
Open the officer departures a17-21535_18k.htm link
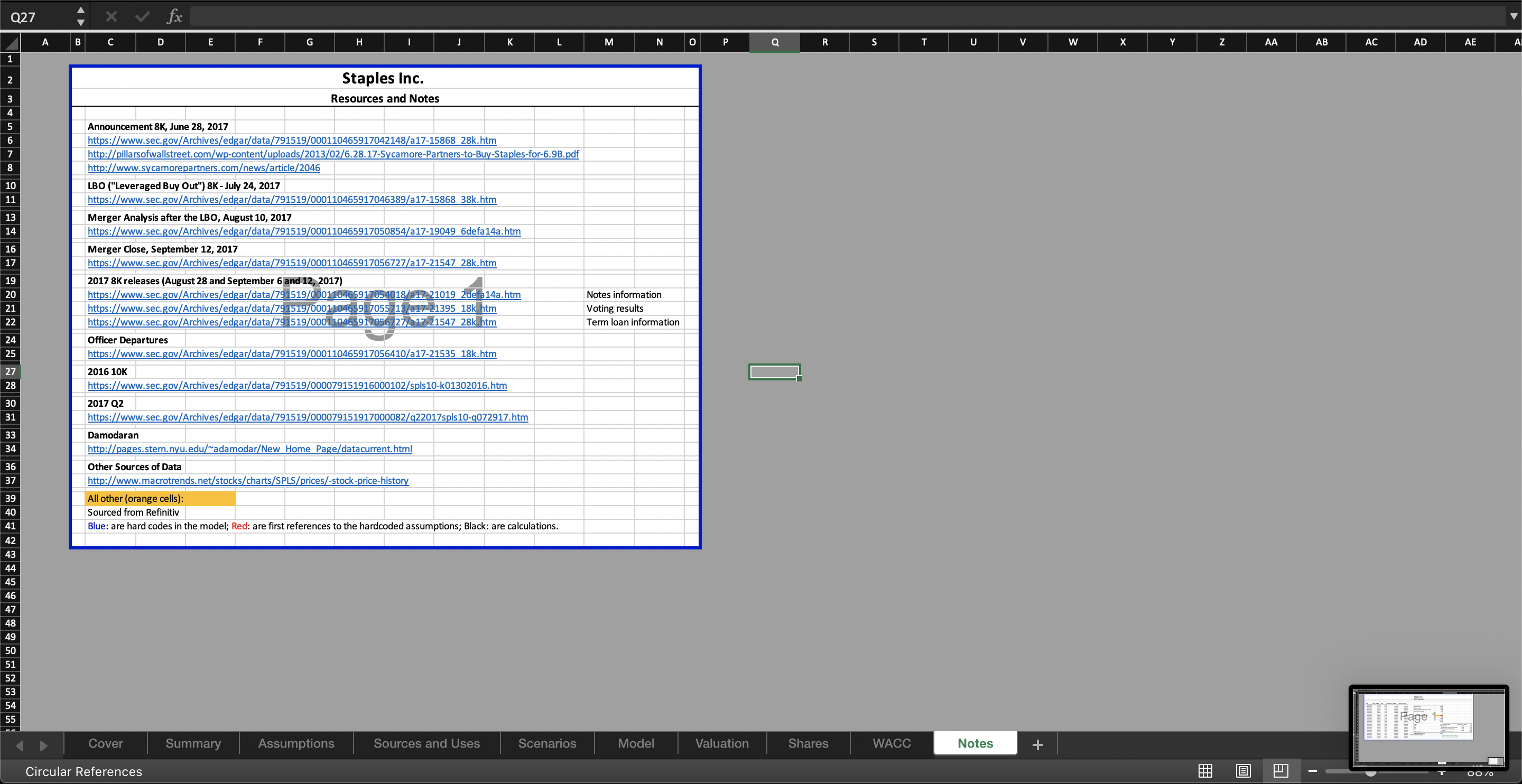(x=292, y=353)
